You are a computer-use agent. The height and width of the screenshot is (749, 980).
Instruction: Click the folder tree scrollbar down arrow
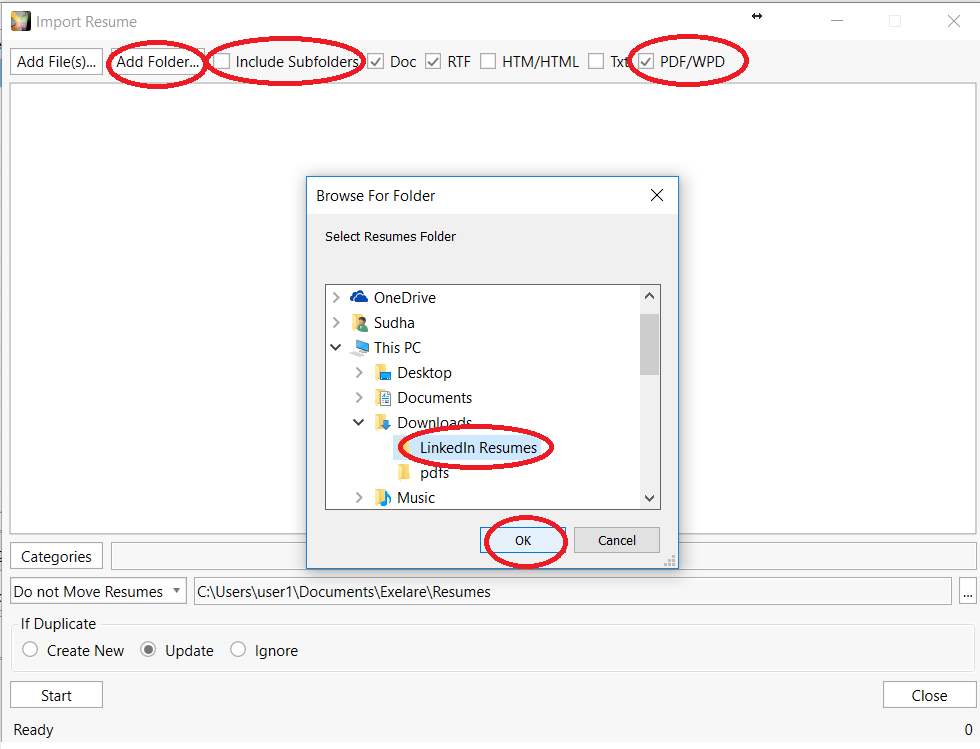click(x=649, y=498)
